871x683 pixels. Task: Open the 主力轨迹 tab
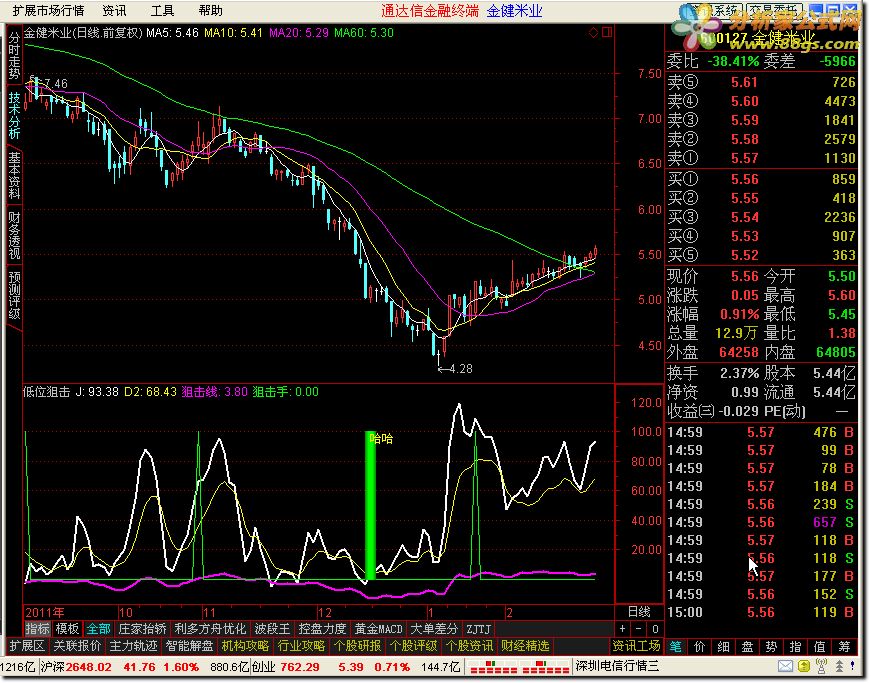coord(133,646)
